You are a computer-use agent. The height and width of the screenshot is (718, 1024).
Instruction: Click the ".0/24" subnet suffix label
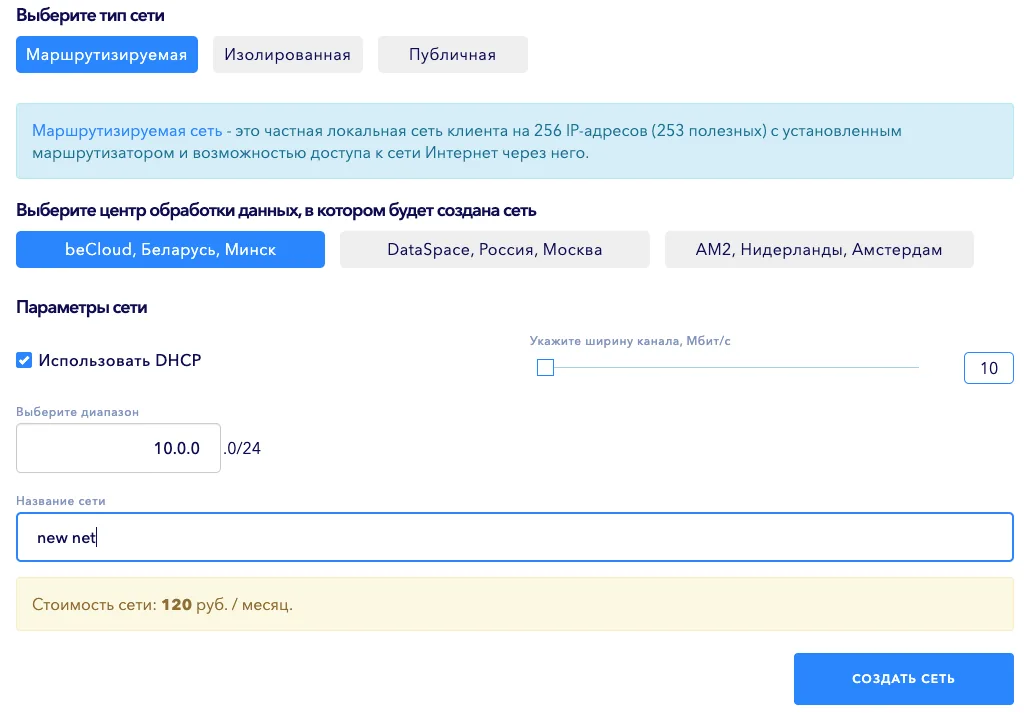pos(242,447)
